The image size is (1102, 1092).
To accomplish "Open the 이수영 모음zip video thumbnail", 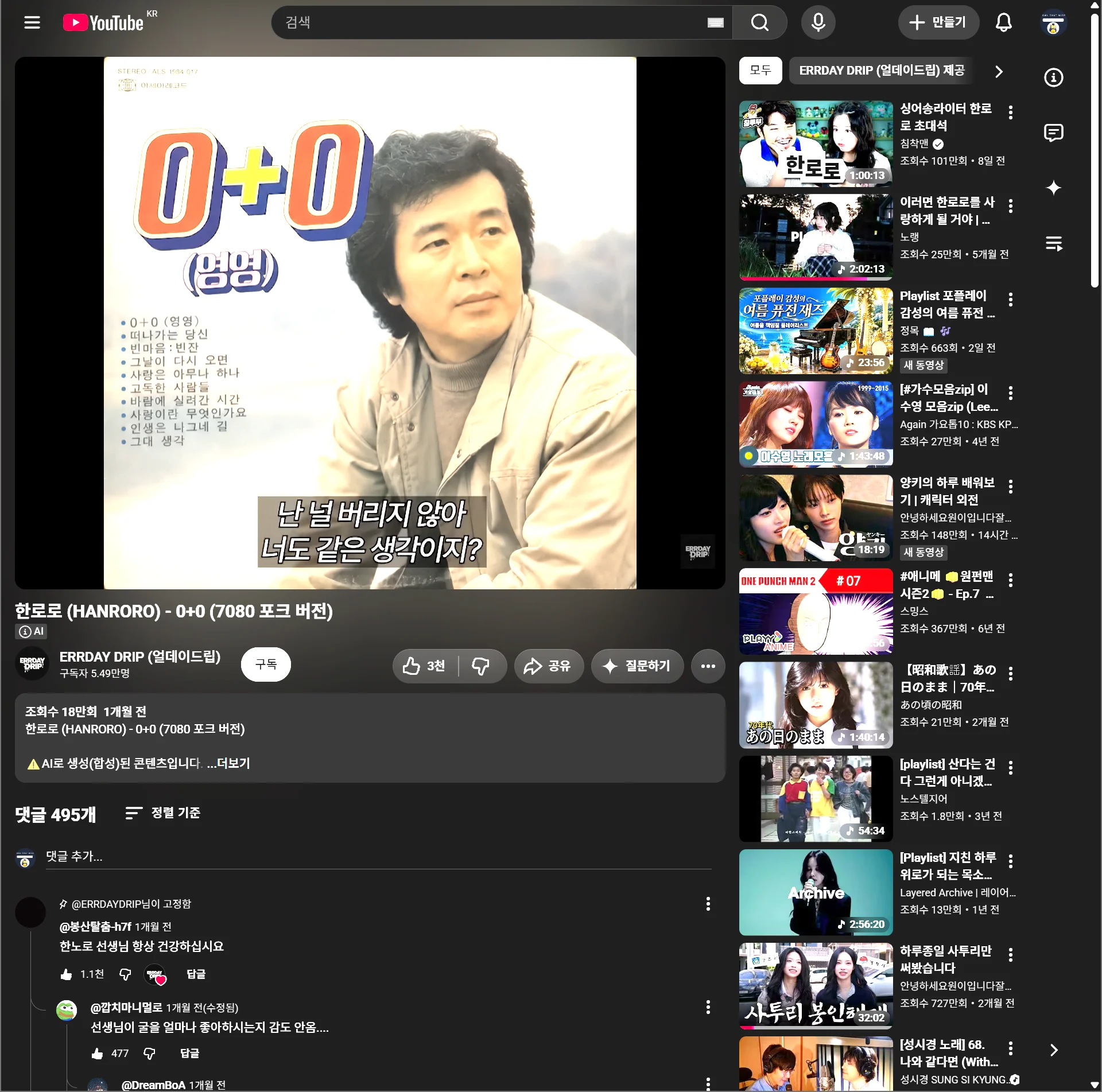I will point(816,425).
